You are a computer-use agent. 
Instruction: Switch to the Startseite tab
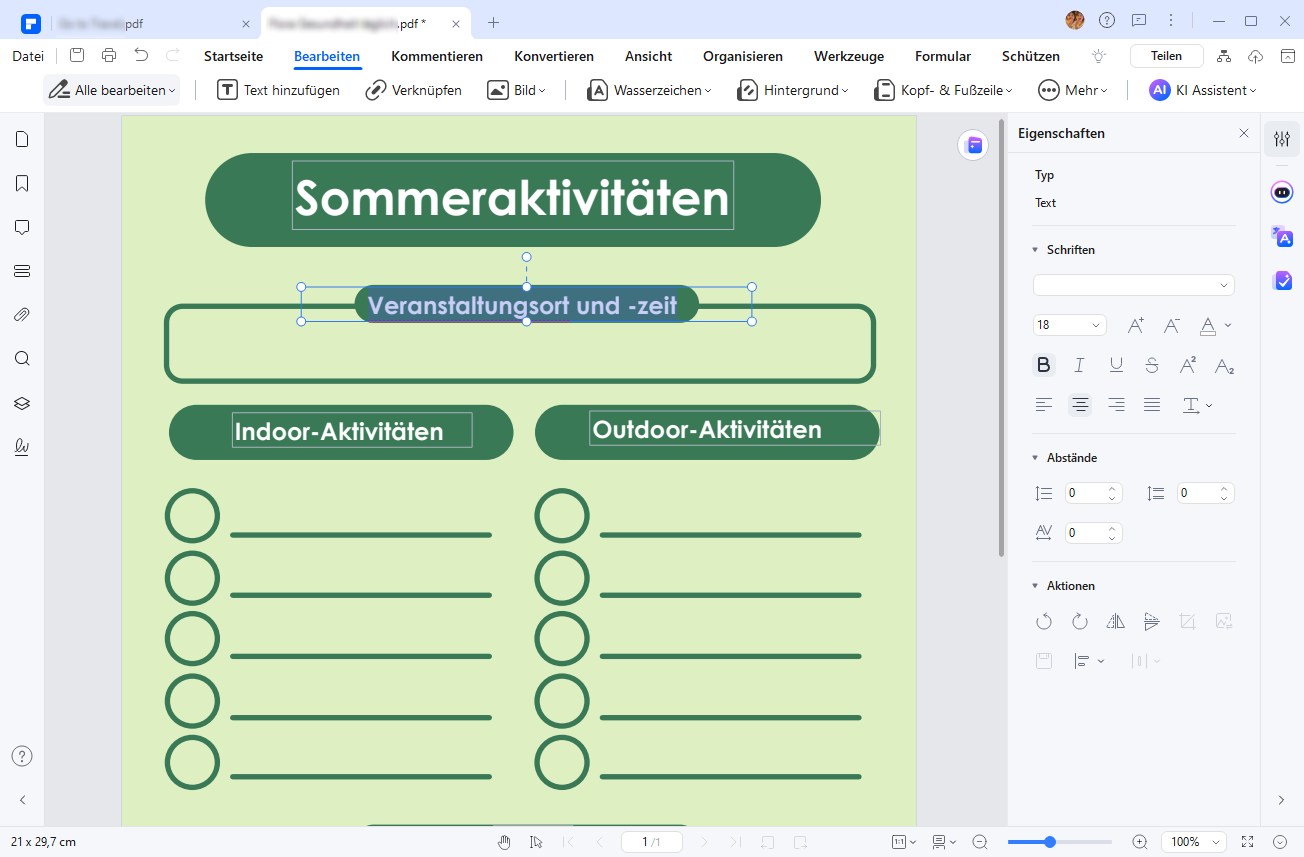pos(233,56)
